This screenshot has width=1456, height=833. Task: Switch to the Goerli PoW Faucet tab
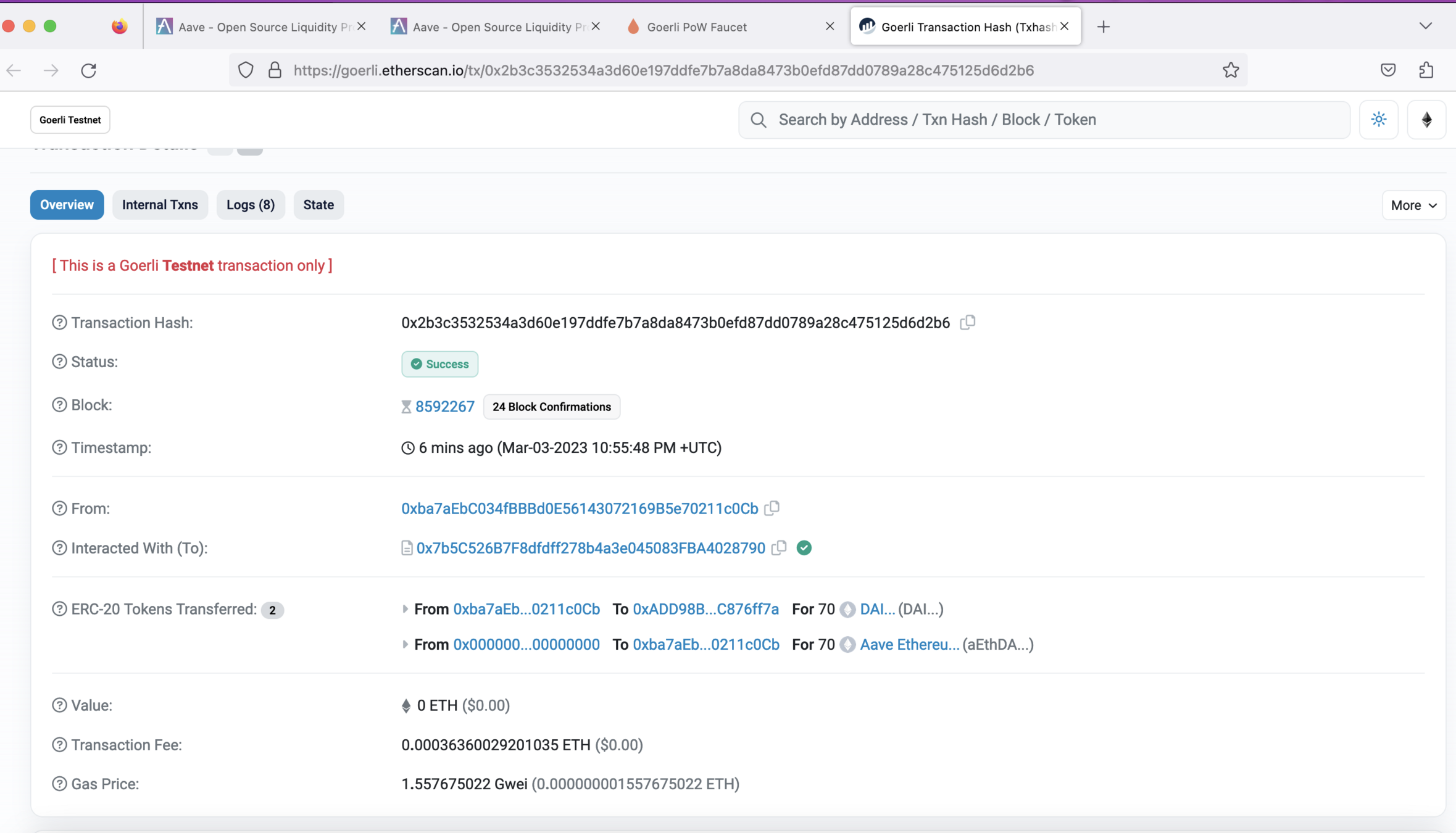click(696, 27)
